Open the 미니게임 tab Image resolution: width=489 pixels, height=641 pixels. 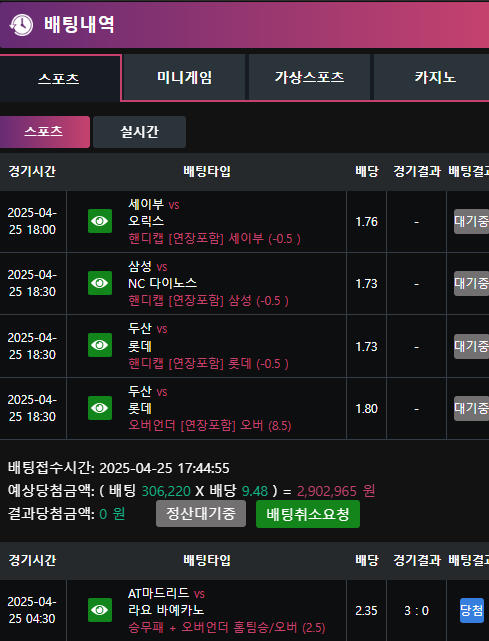[184, 77]
